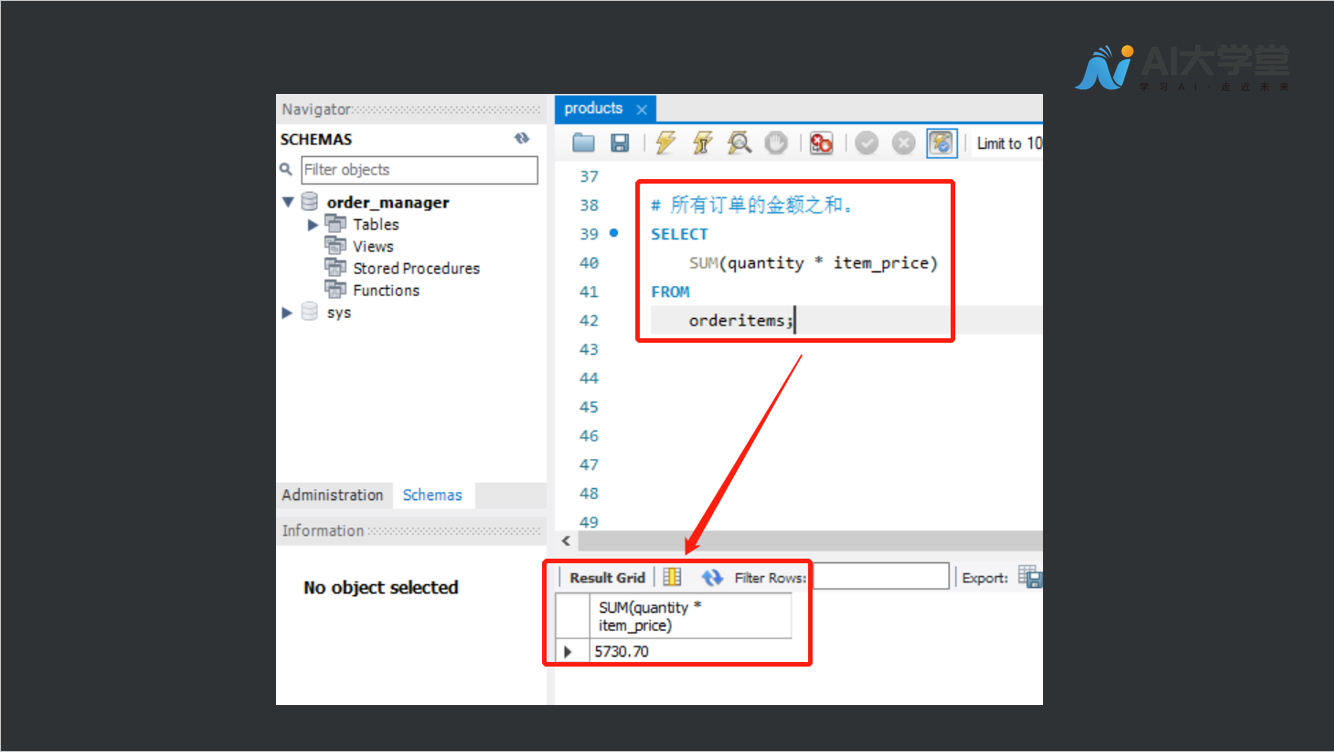Click the Views folder icon

[x=335, y=246]
